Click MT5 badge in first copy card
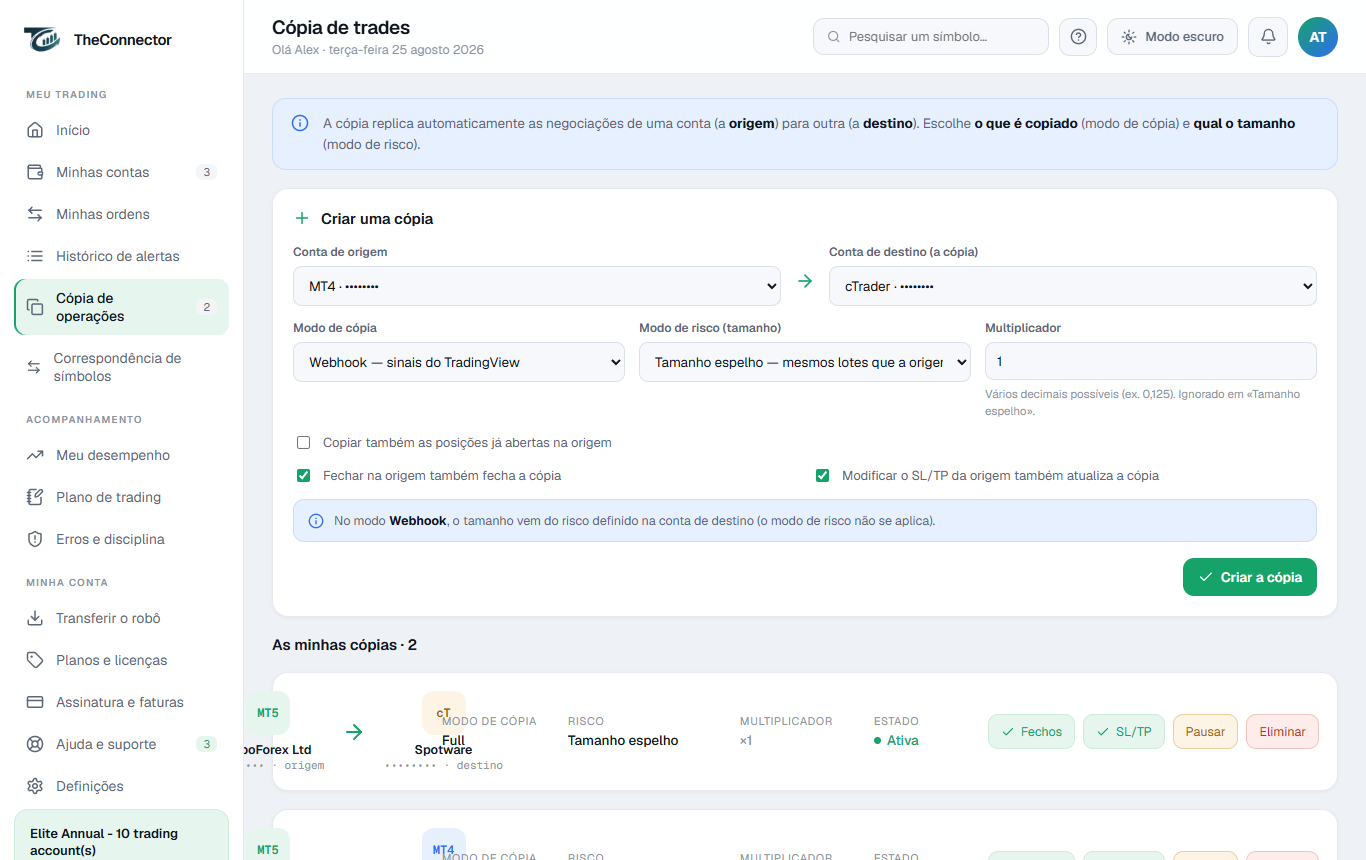Screen dimensions: 1366x860 point(268,713)
